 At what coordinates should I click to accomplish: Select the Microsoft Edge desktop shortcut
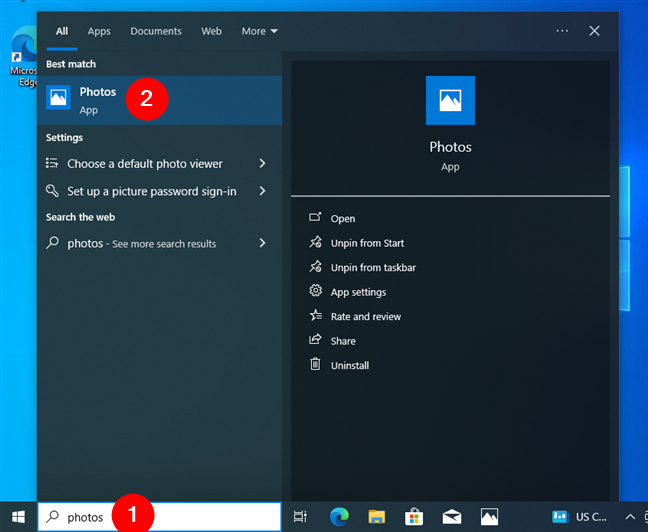(23, 56)
